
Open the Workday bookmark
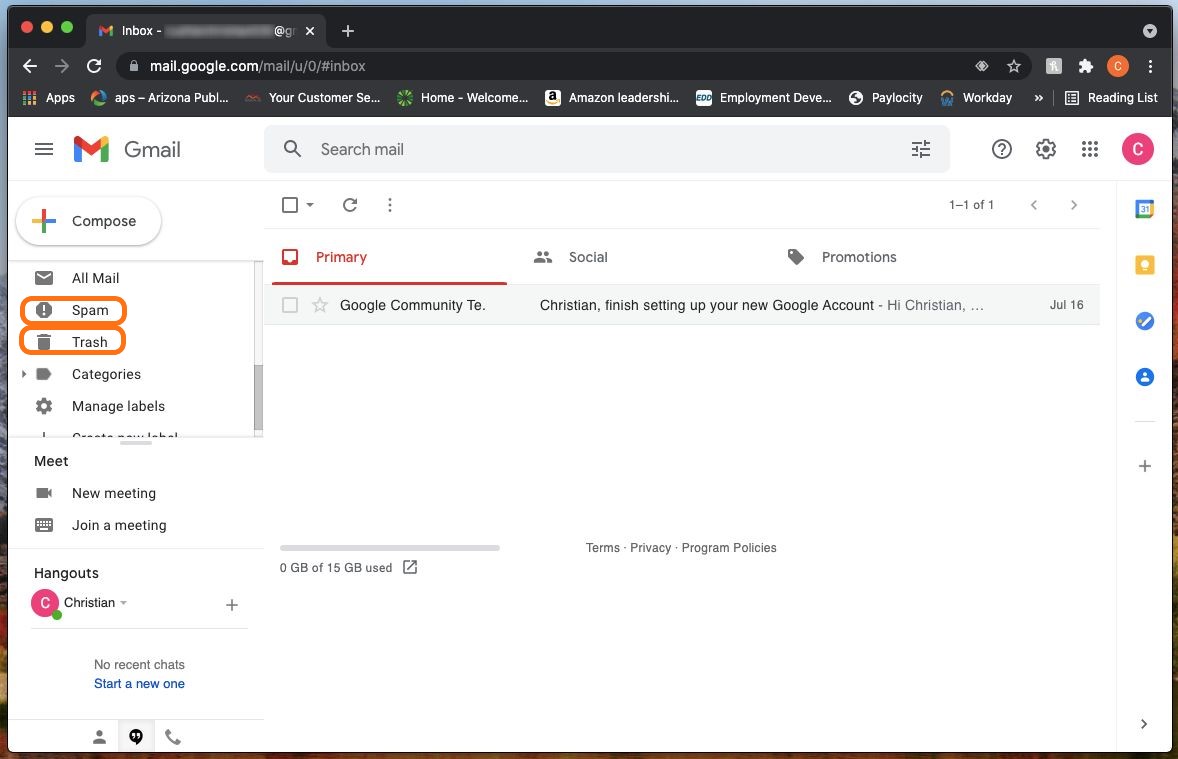pyautogui.click(x=976, y=98)
